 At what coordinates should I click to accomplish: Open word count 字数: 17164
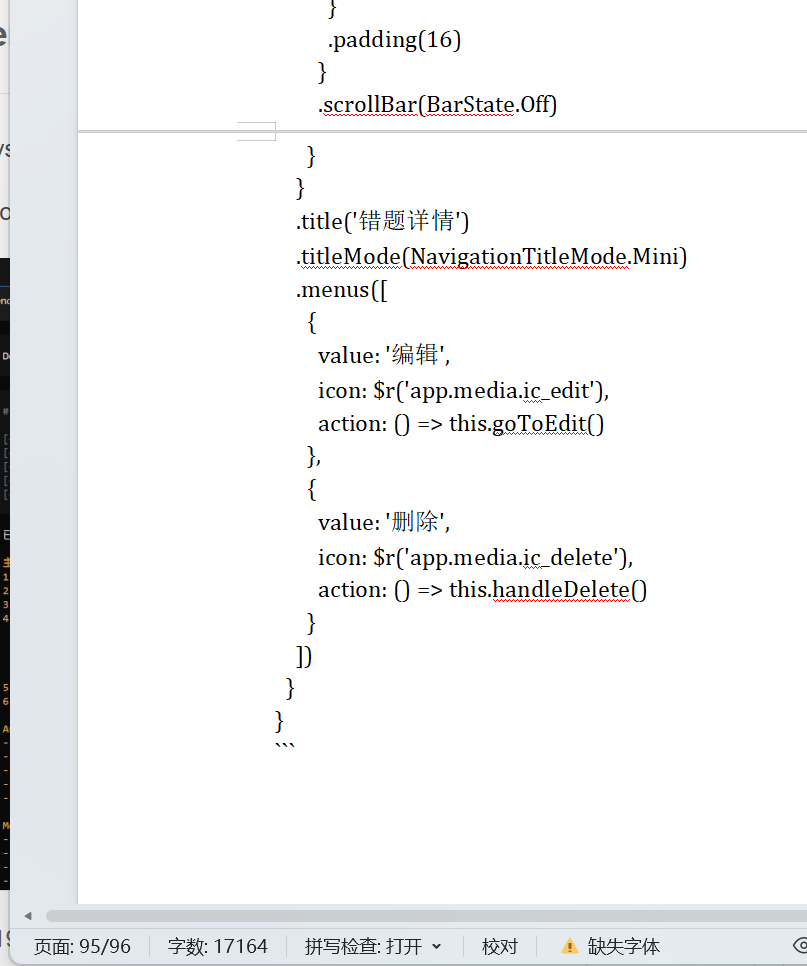click(x=217, y=946)
